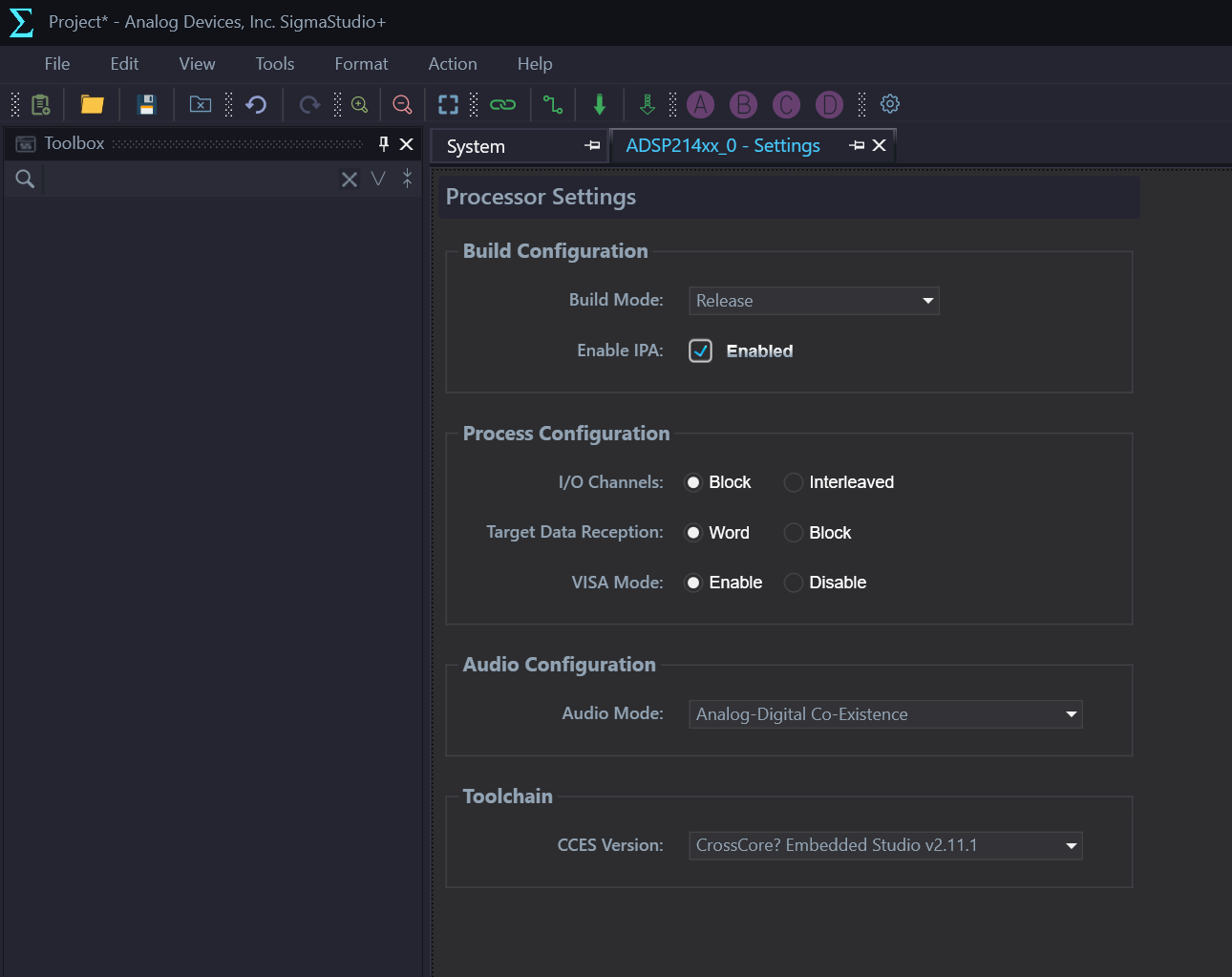
Task: Close the ADSP214xx_0 - Settings tab
Action: 880,145
